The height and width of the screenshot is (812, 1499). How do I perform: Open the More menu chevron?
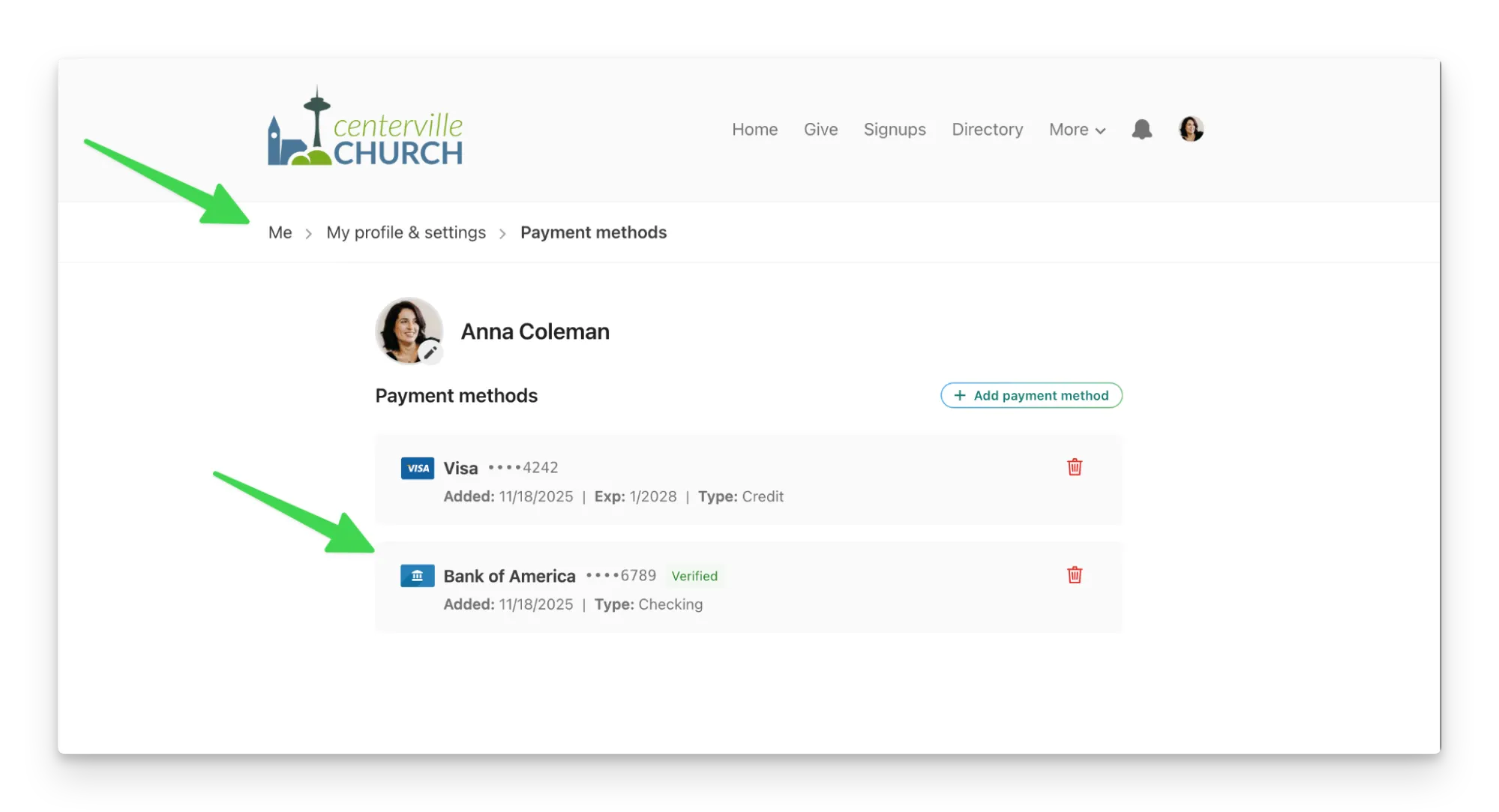coord(1101,130)
